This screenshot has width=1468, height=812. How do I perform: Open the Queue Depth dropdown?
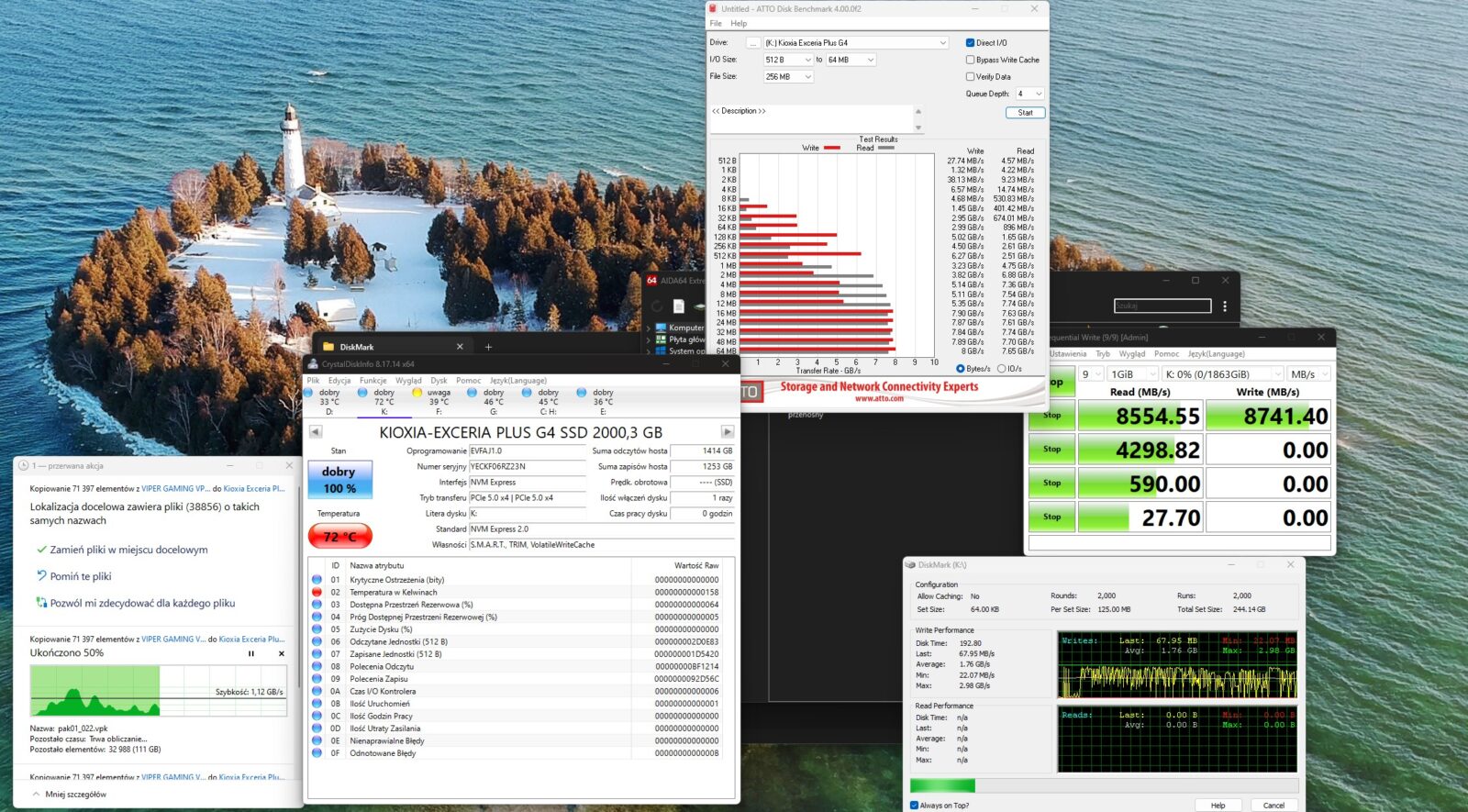click(1038, 94)
